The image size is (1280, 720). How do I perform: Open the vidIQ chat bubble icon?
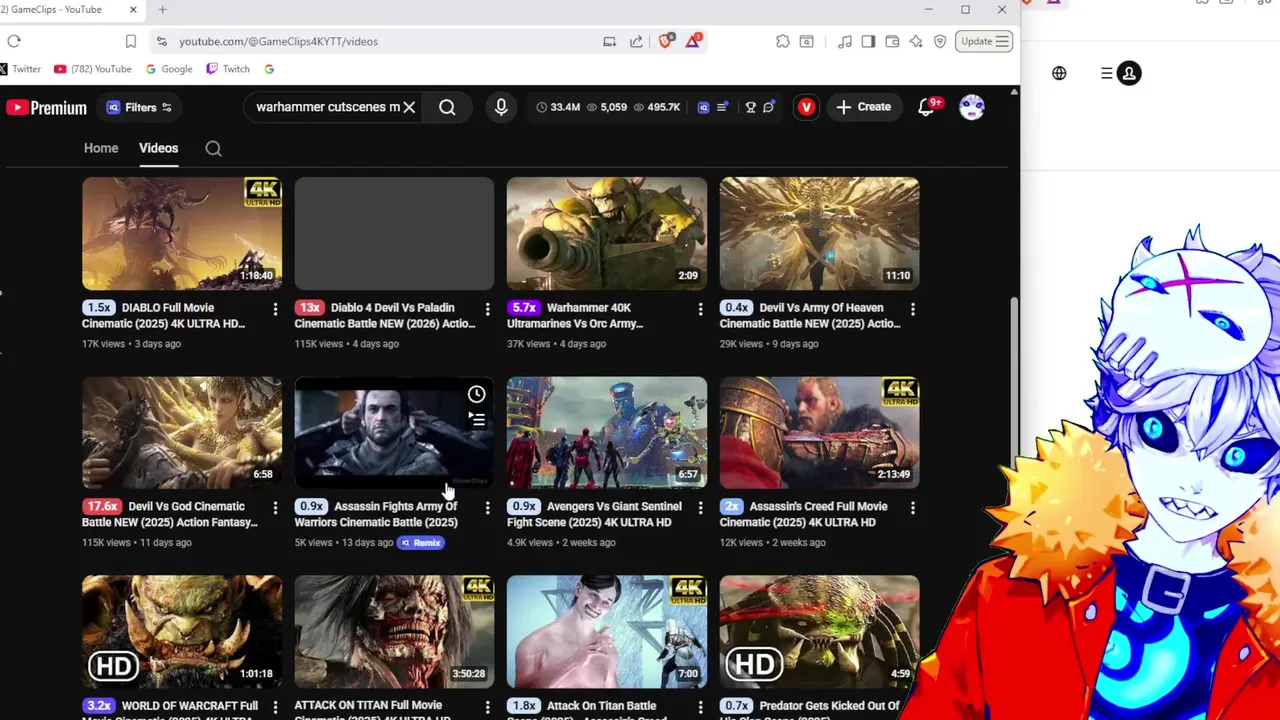click(x=769, y=107)
